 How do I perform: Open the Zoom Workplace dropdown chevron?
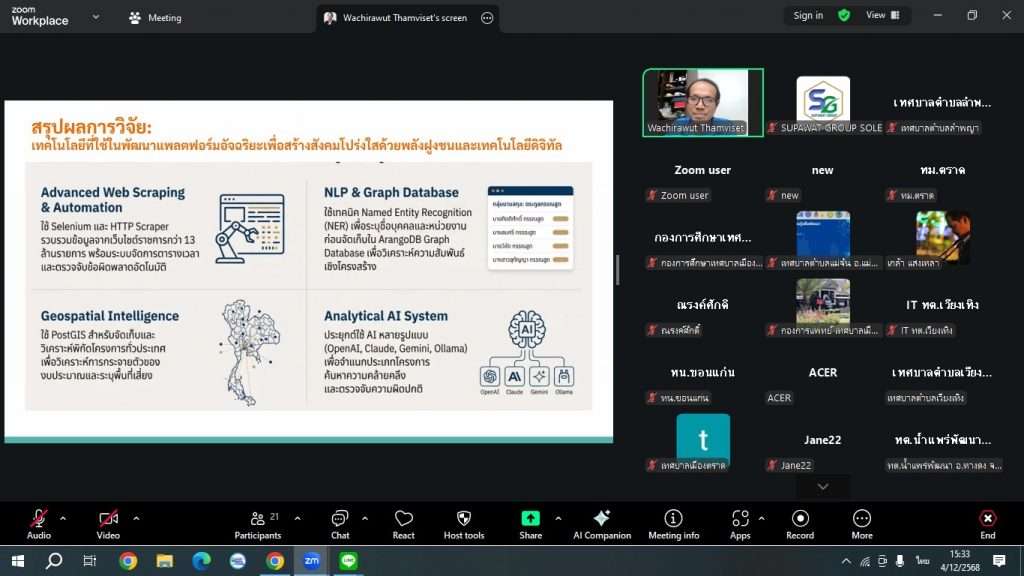[96, 17]
